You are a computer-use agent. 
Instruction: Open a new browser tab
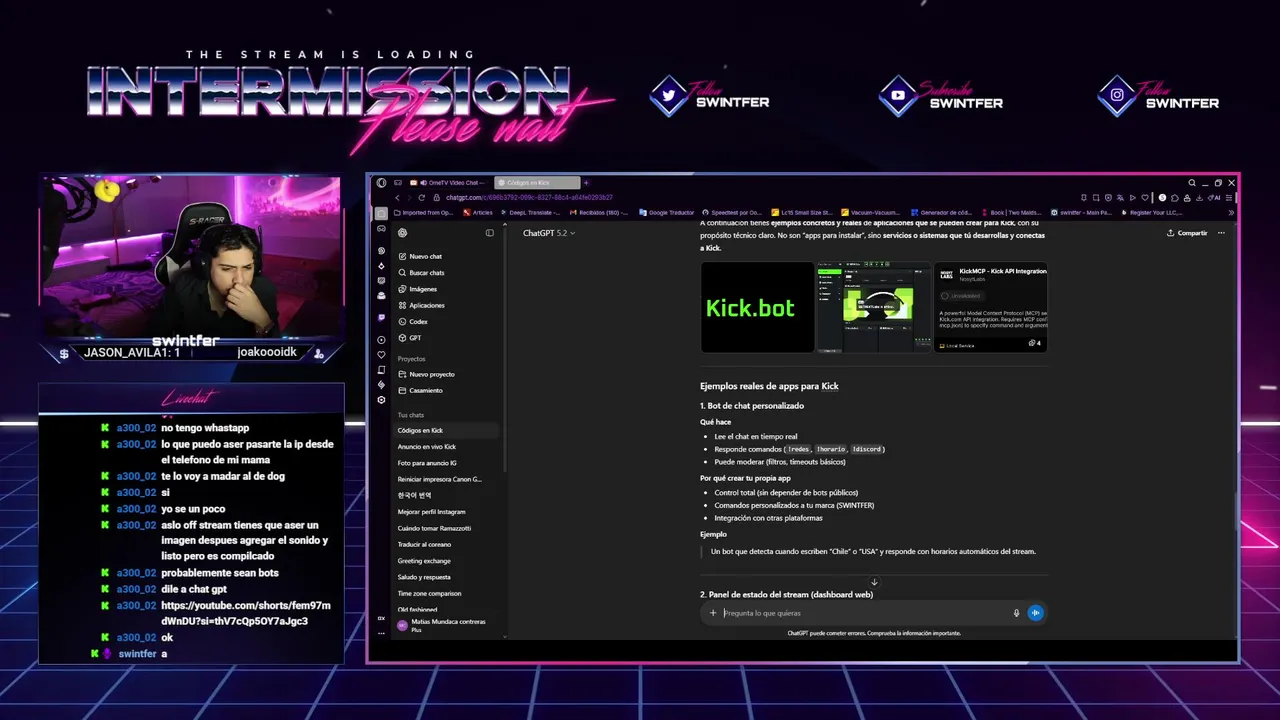pos(587,183)
